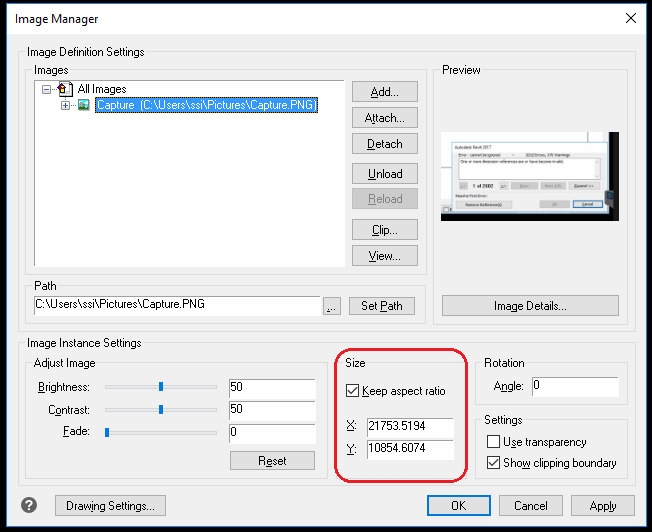Close the Image Manager dialog
652x532 pixels.
pos(631,18)
